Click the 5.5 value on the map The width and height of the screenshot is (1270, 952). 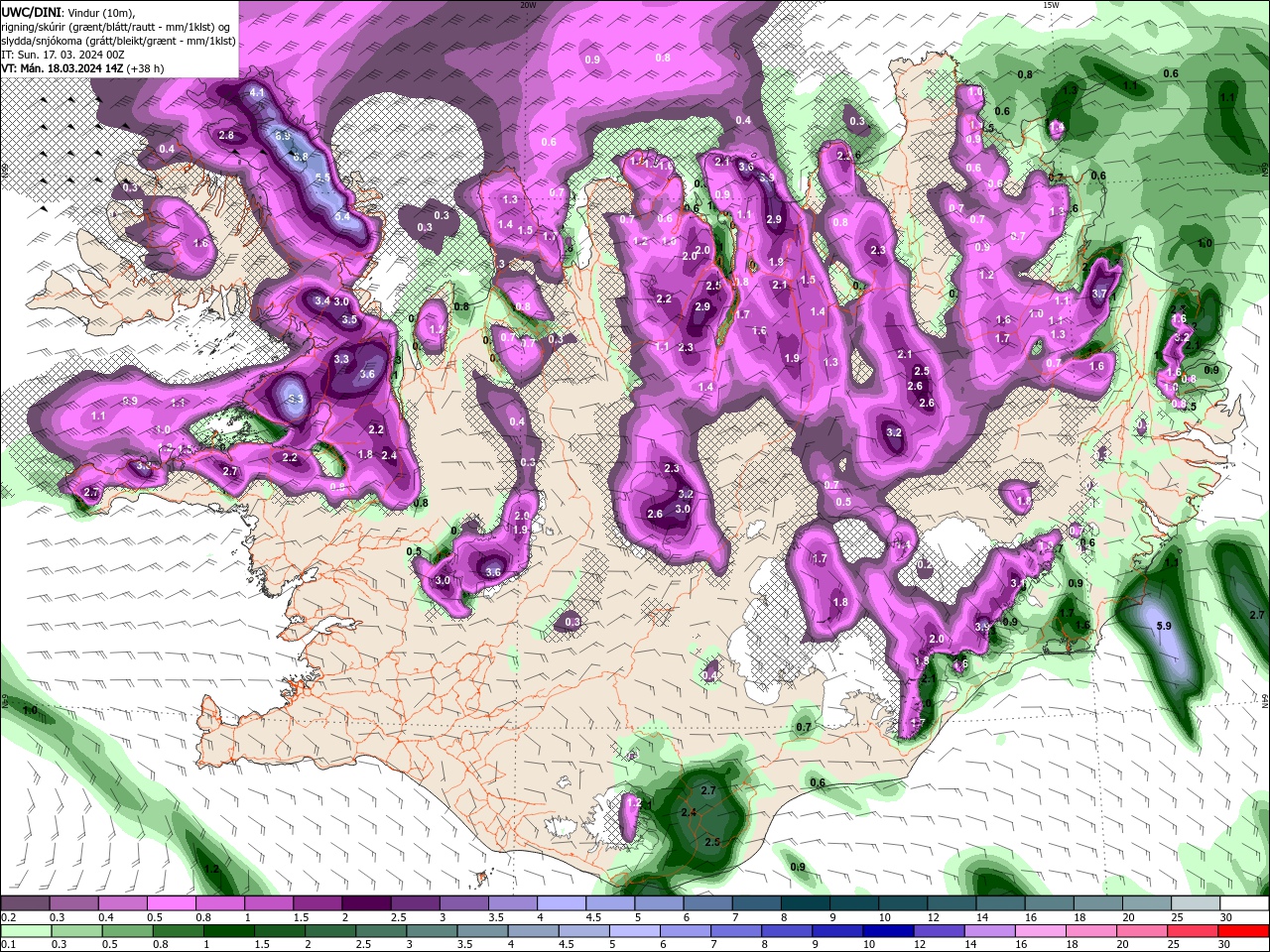pyautogui.click(x=322, y=178)
